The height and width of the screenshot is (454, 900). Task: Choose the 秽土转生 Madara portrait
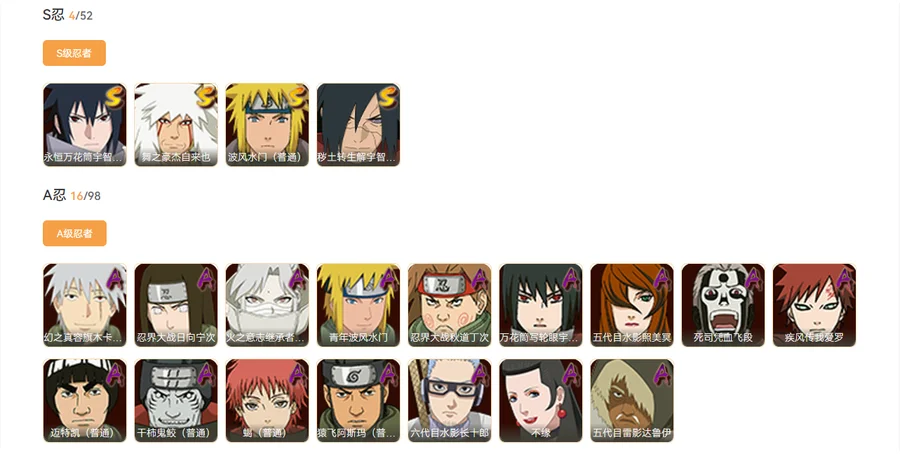[359, 125]
